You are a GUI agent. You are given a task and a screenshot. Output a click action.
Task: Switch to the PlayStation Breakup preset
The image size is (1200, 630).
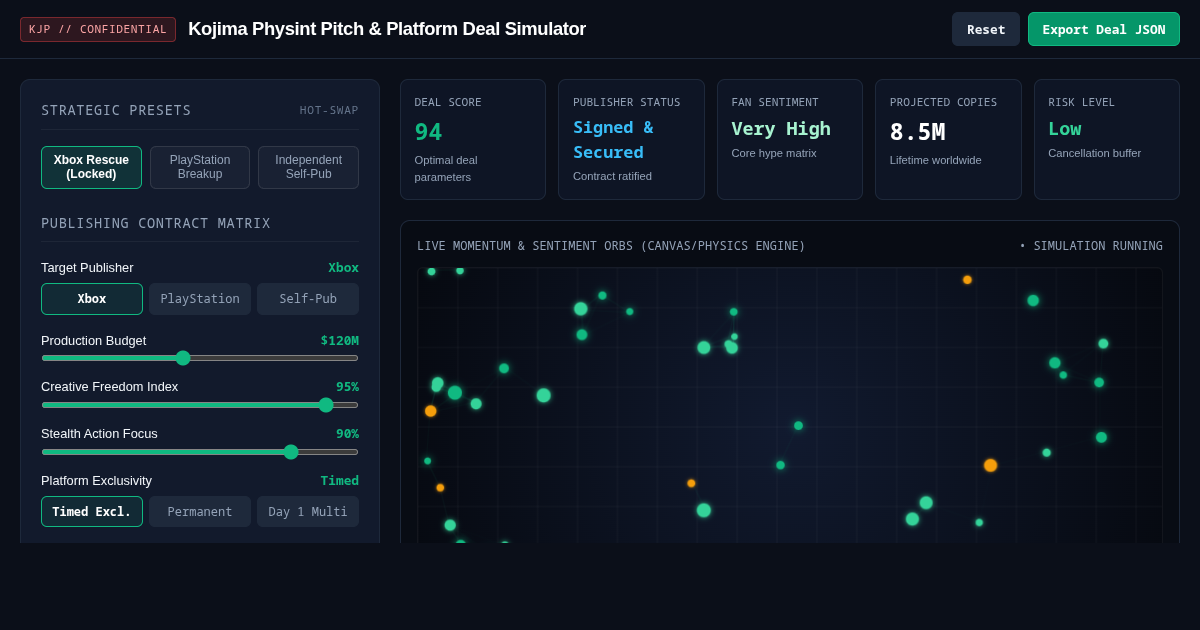(x=200, y=167)
